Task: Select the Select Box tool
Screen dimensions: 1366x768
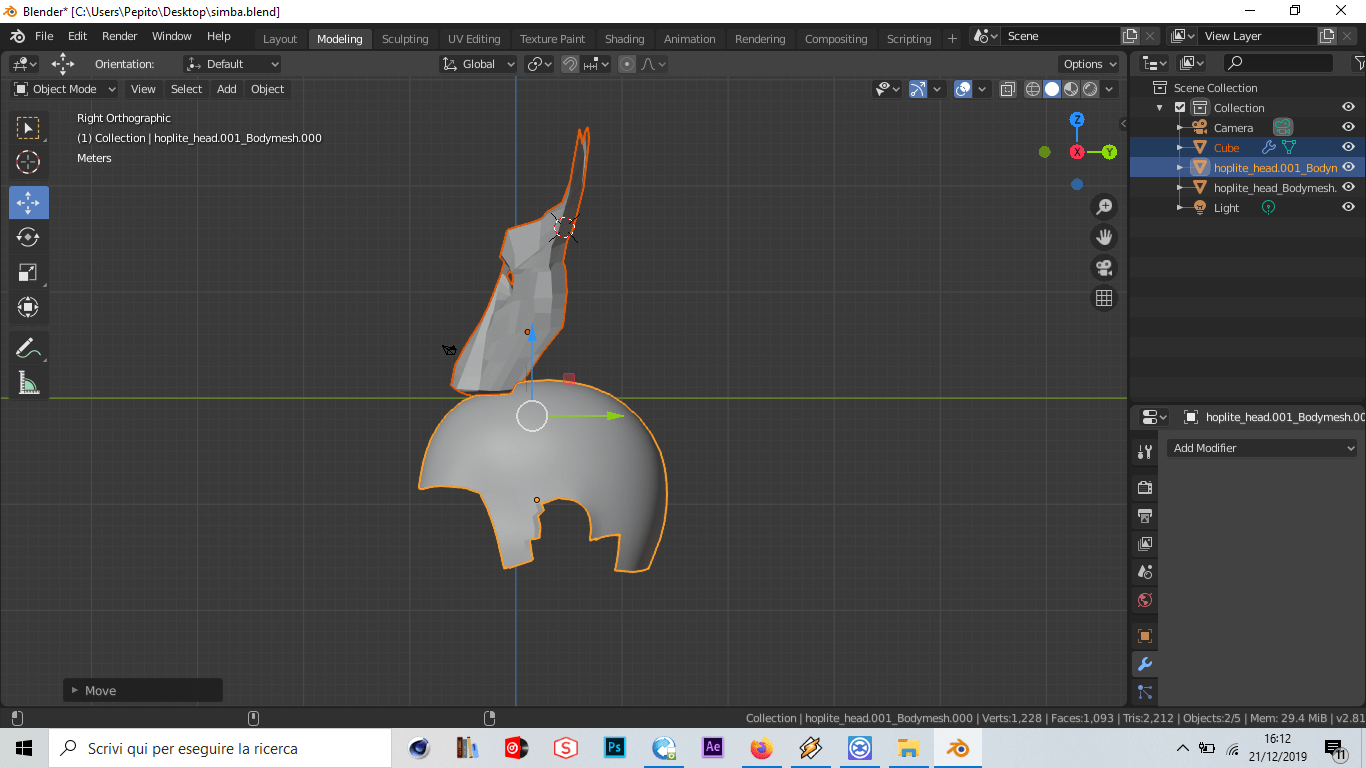Action: [x=29, y=128]
